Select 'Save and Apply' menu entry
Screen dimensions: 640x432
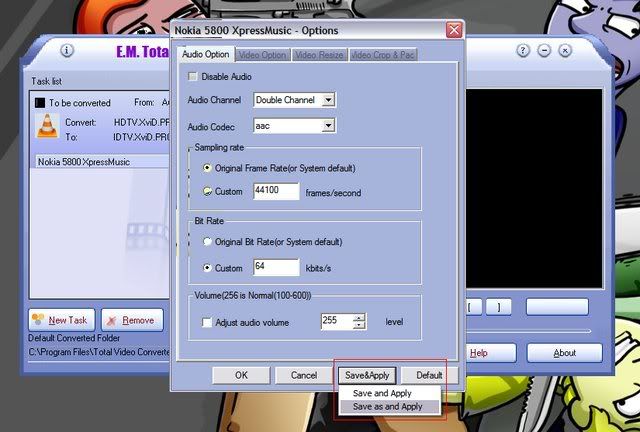point(382,393)
